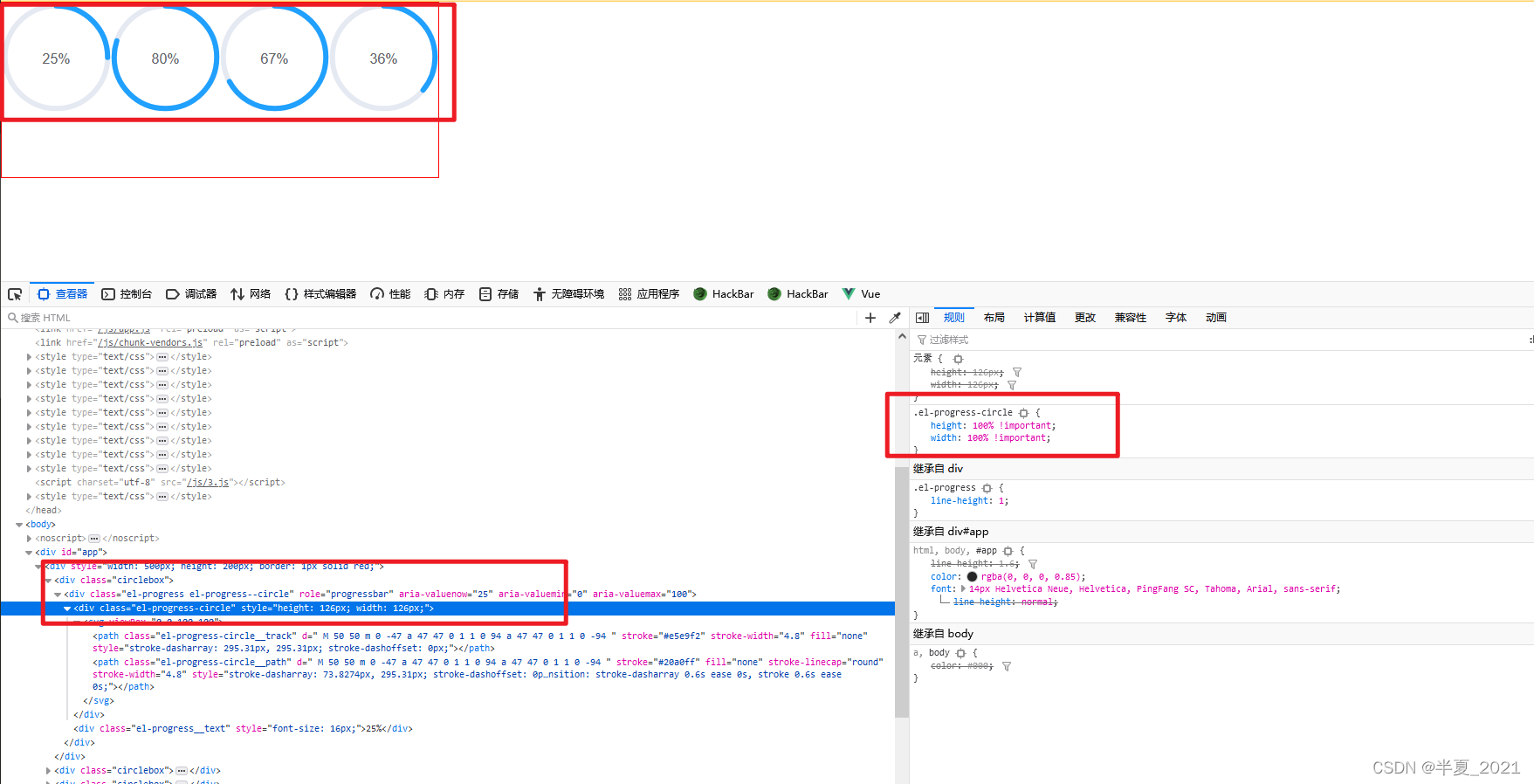Screen dimensions: 1534x784
Task: Open the 存储 storage tab
Action: (x=499, y=294)
